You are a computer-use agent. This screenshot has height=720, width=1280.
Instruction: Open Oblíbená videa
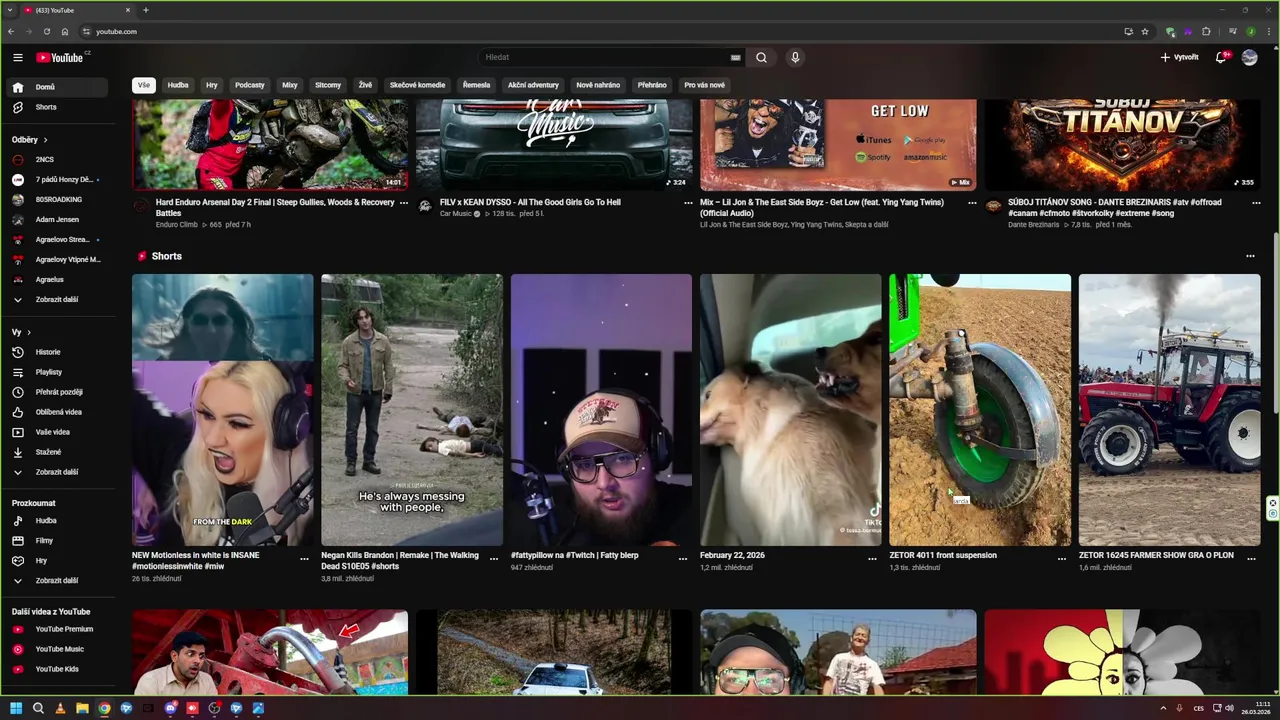tap(56, 412)
